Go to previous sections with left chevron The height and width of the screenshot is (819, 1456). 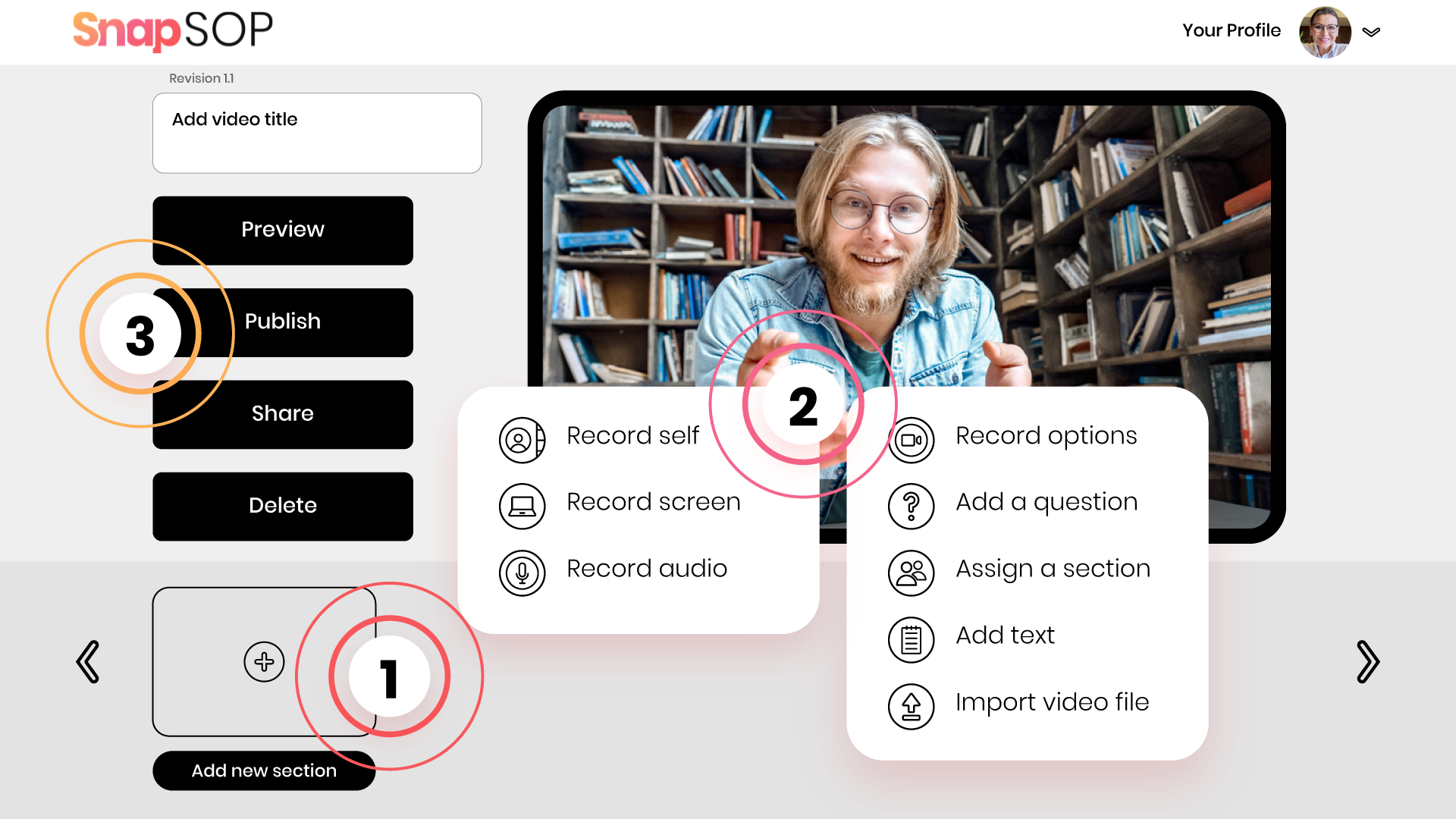pos(88,661)
